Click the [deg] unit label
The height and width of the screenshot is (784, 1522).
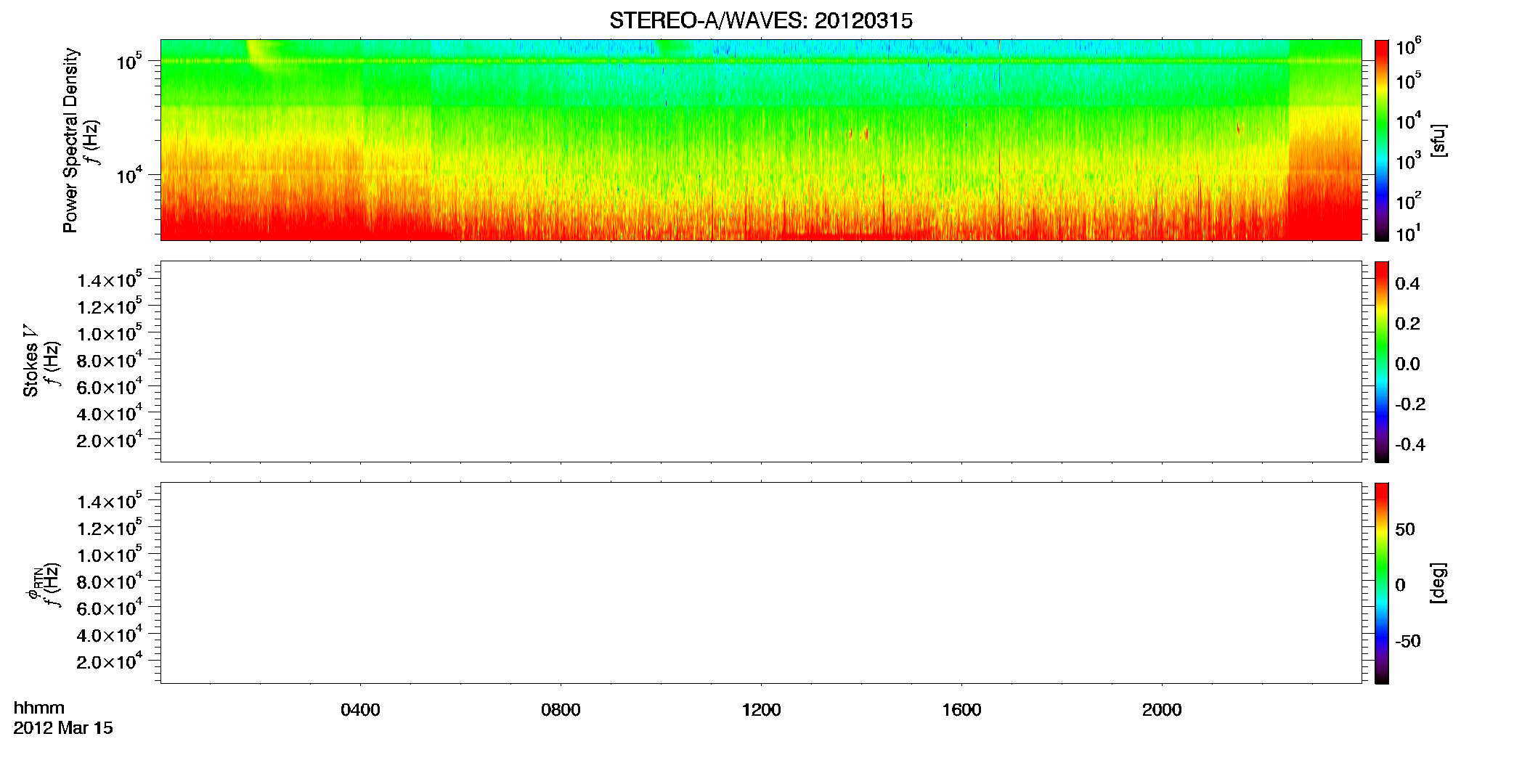(x=1438, y=583)
